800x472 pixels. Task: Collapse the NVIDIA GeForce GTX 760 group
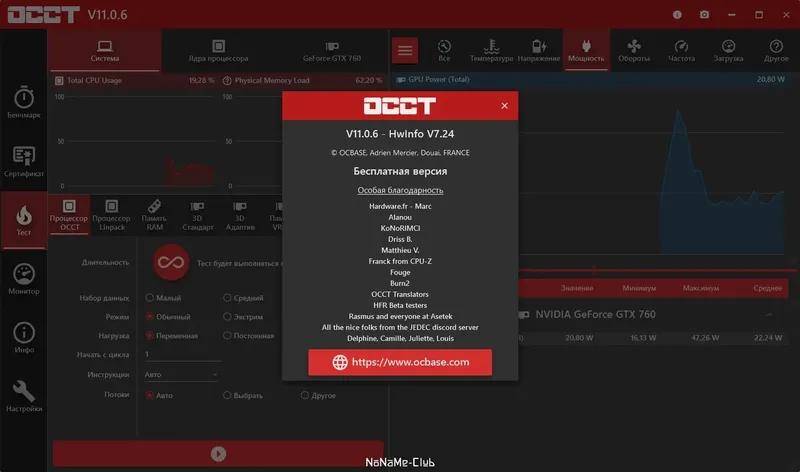[x=769, y=314]
